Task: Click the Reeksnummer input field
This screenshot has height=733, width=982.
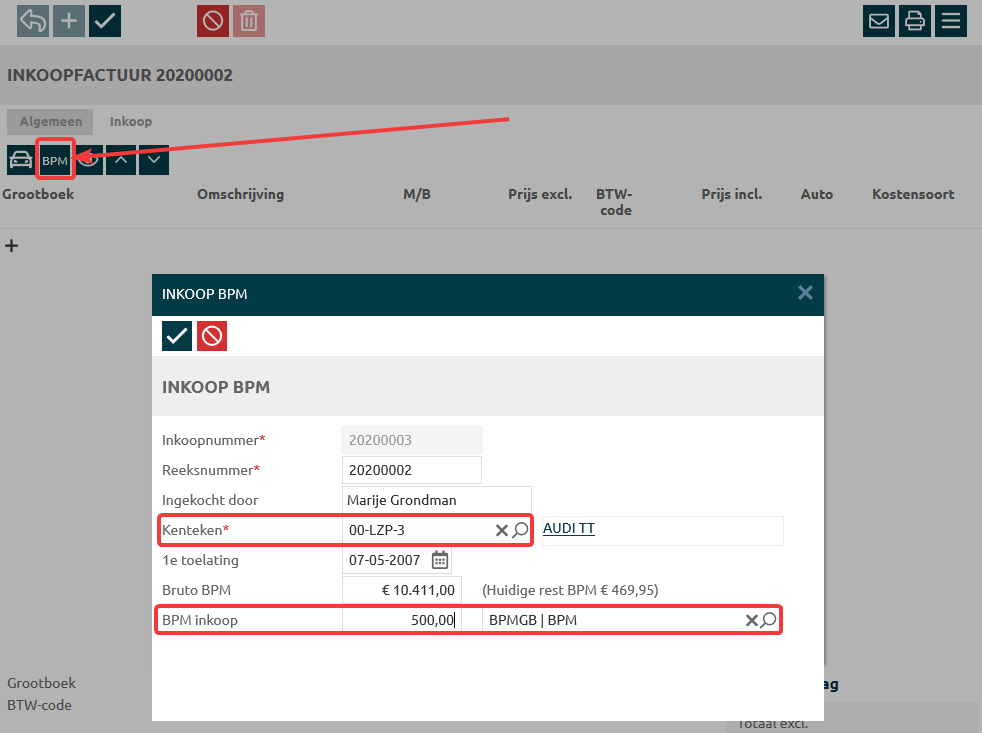Action: pyautogui.click(x=411, y=470)
